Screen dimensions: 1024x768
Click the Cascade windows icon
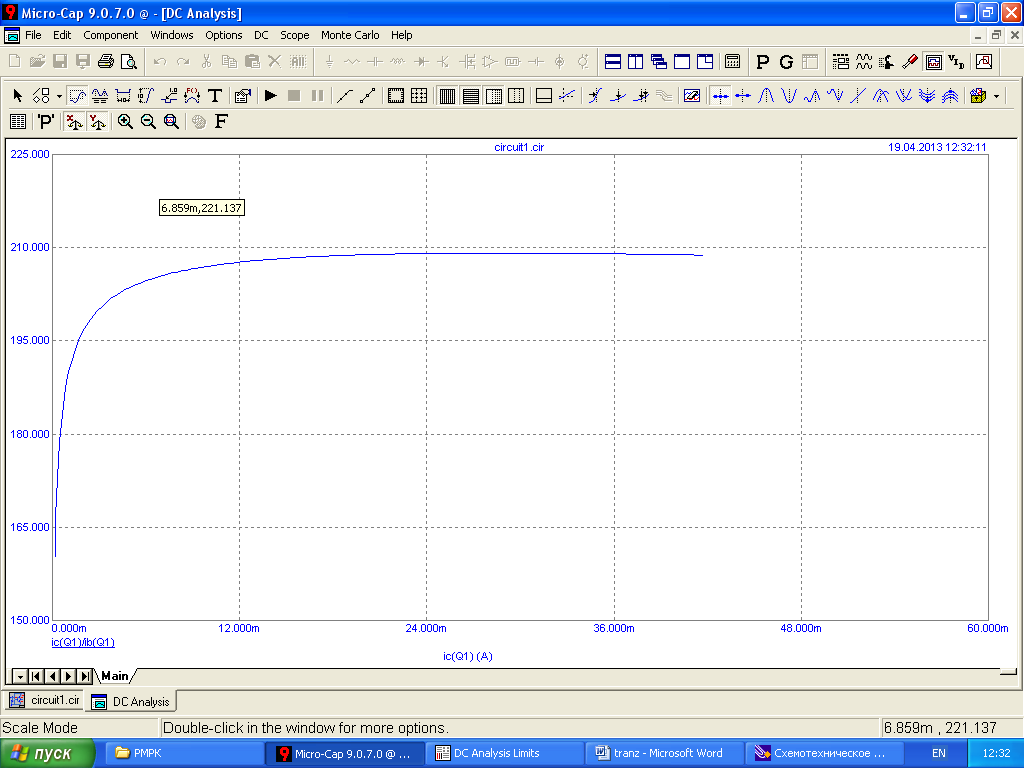pos(659,61)
